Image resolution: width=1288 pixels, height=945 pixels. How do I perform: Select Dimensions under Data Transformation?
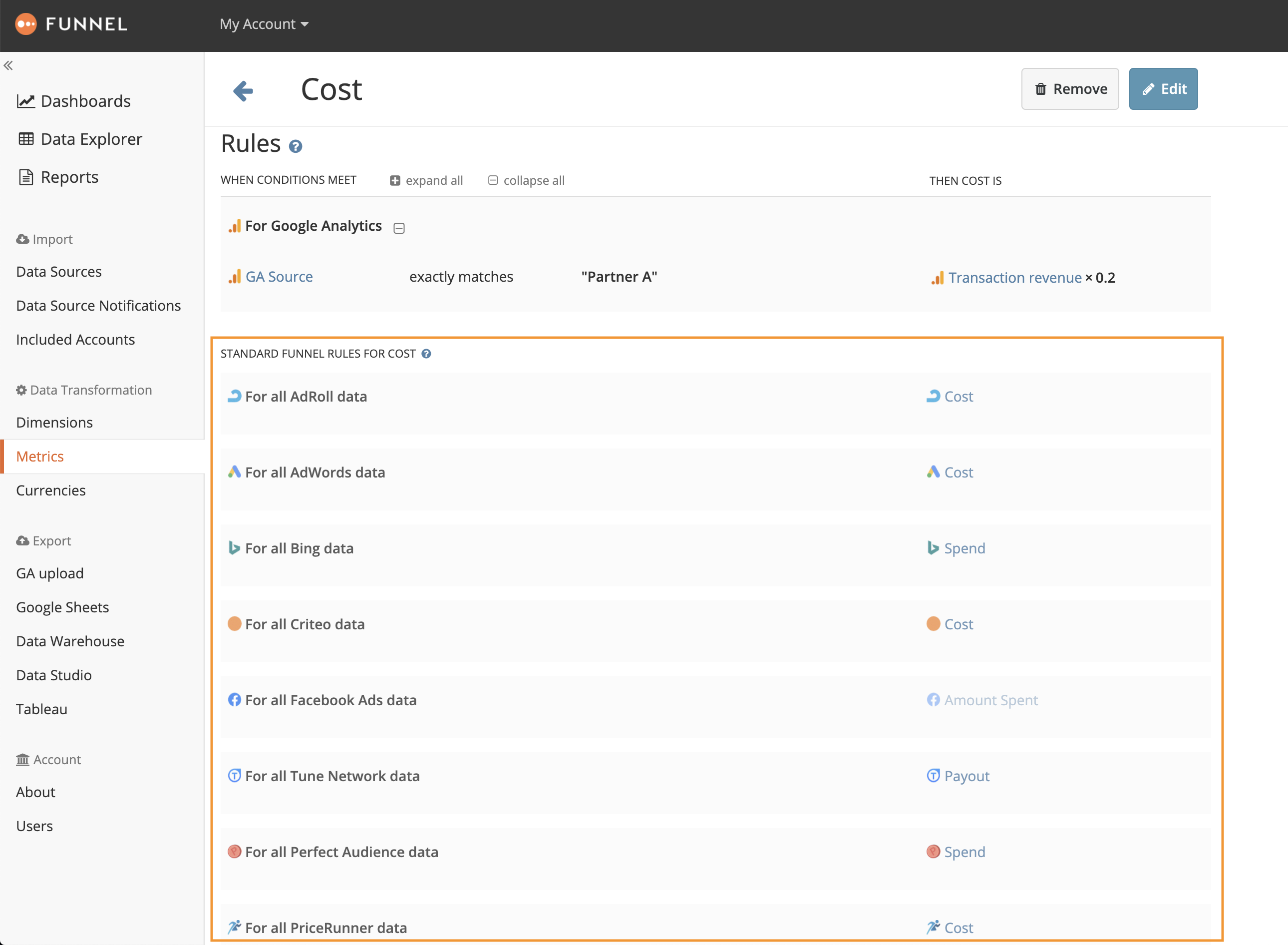coord(54,423)
